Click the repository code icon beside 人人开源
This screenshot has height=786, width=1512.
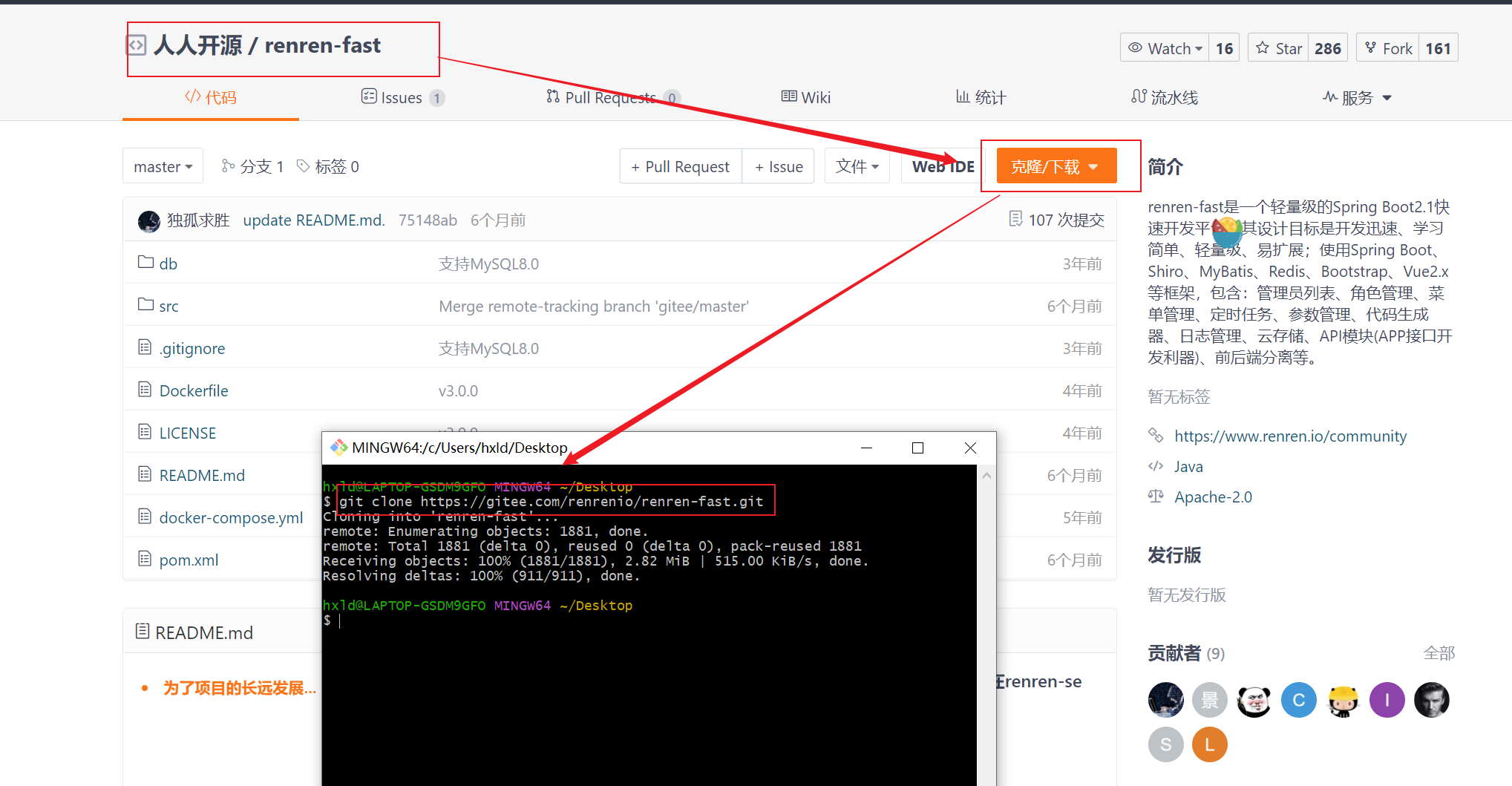click(x=137, y=45)
